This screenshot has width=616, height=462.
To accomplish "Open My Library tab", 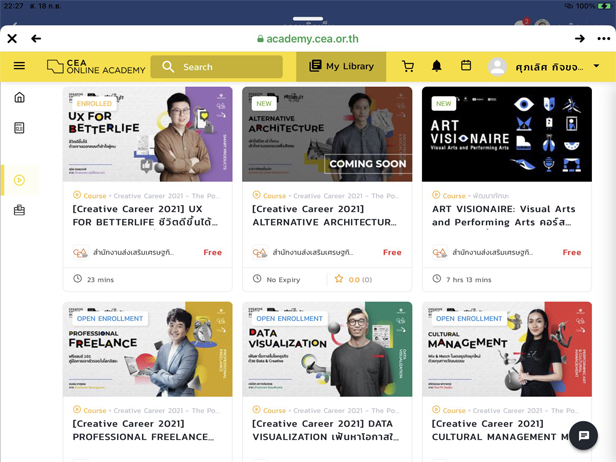I will pos(341,66).
